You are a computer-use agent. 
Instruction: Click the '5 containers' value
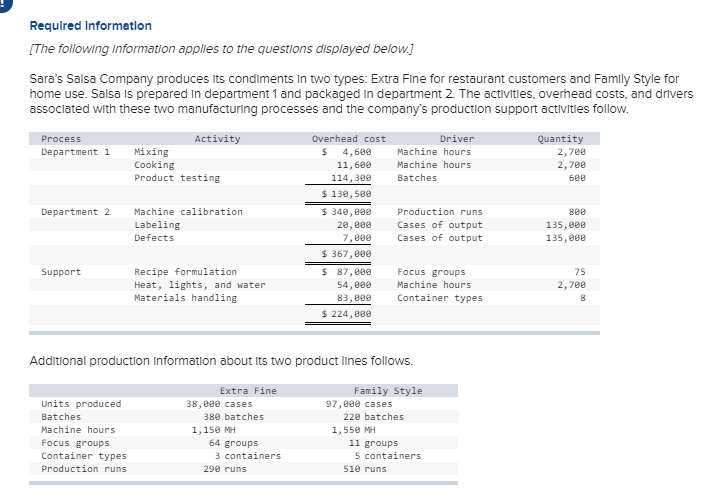tap(387, 456)
